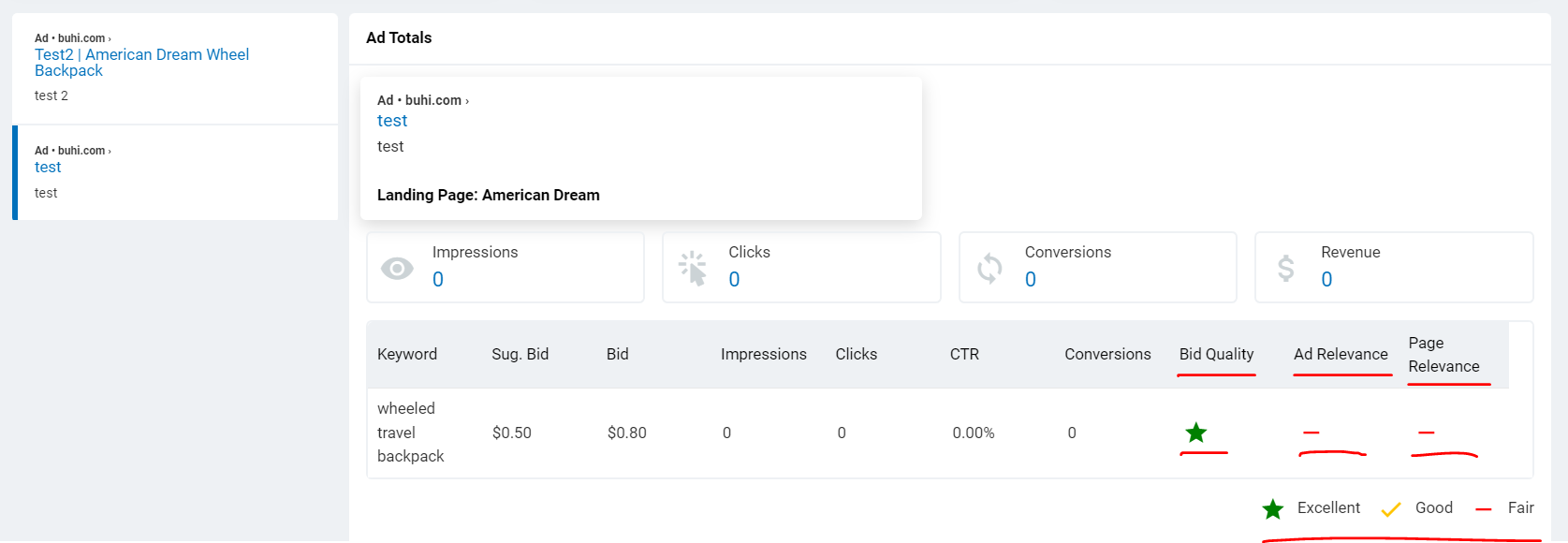Select the 'test' ad in left sidebar

pyautogui.click(x=48, y=168)
